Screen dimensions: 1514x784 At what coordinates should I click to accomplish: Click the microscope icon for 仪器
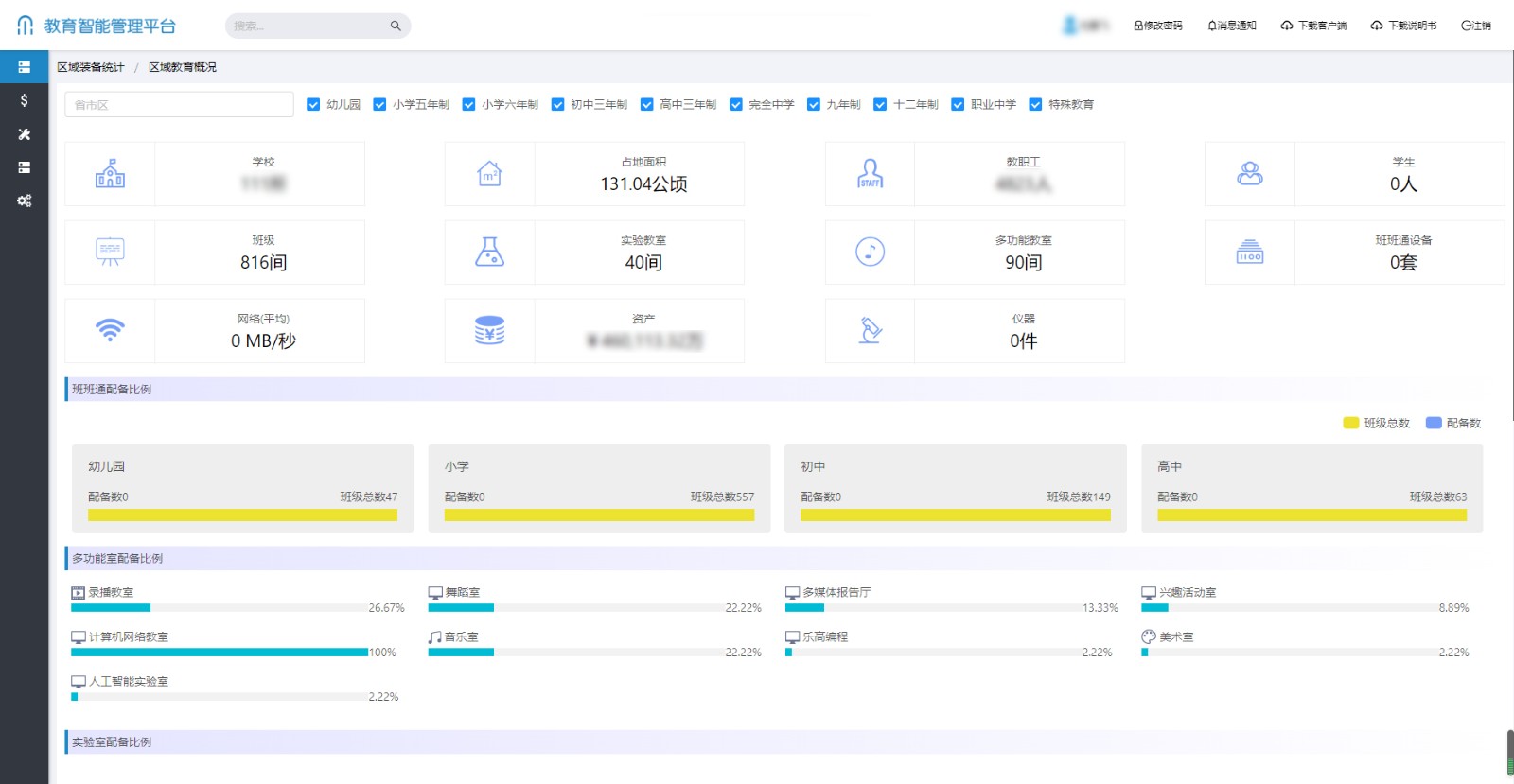[870, 331]
